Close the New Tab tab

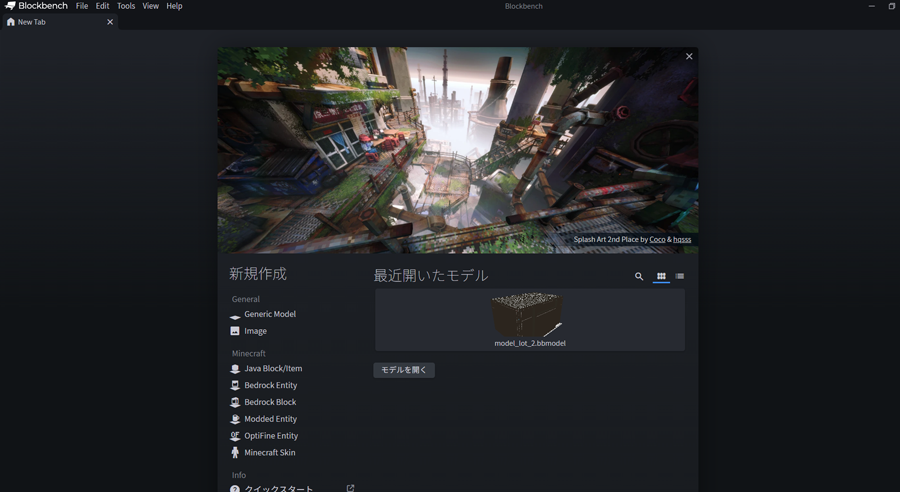click(x=110, y=22)
